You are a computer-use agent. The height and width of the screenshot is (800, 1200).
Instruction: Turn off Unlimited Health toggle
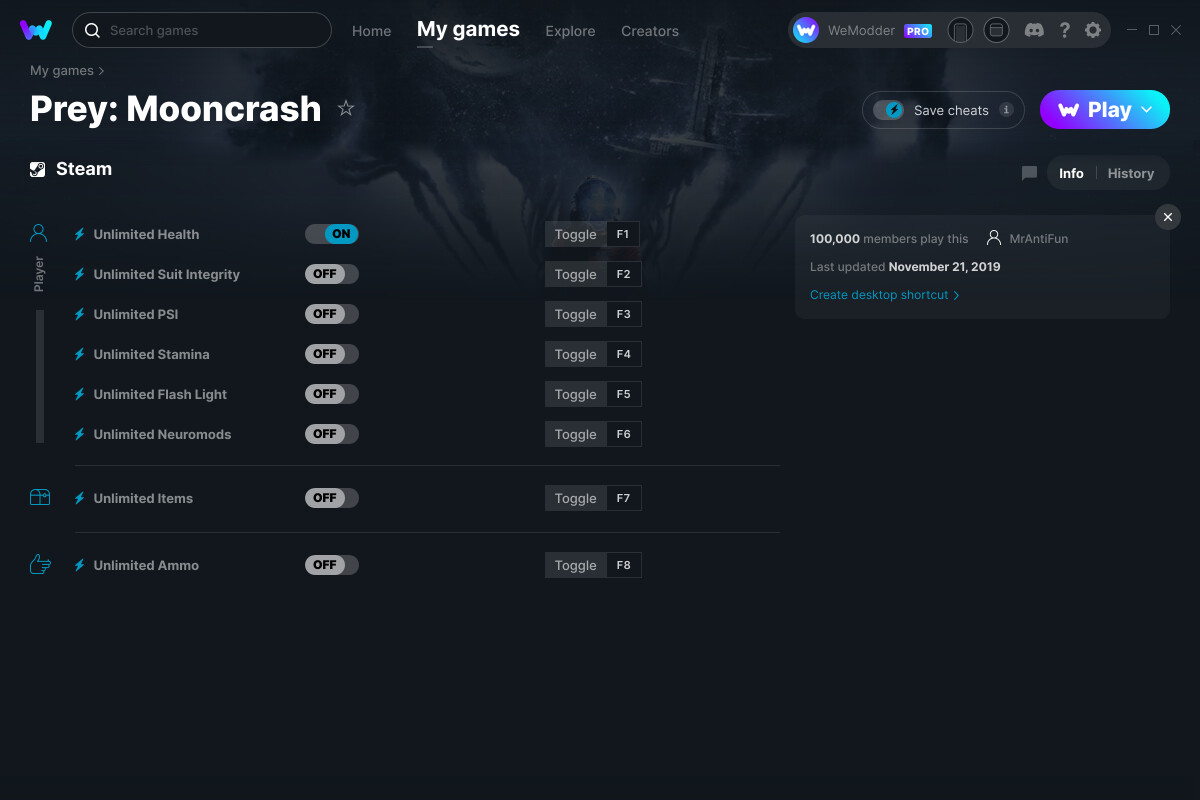point(332,234)
